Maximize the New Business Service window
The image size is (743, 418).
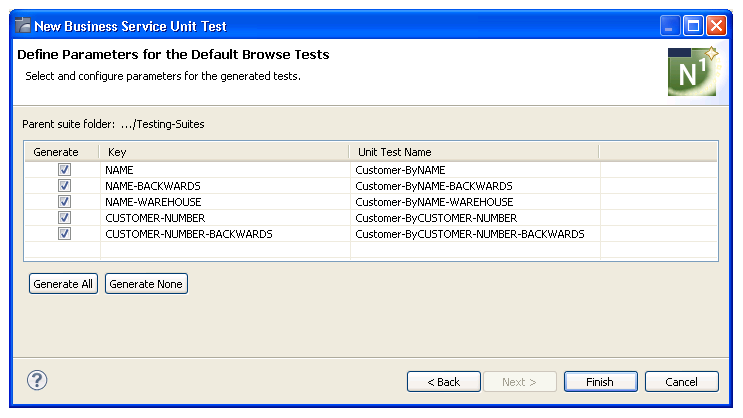(x=693, y=26)
